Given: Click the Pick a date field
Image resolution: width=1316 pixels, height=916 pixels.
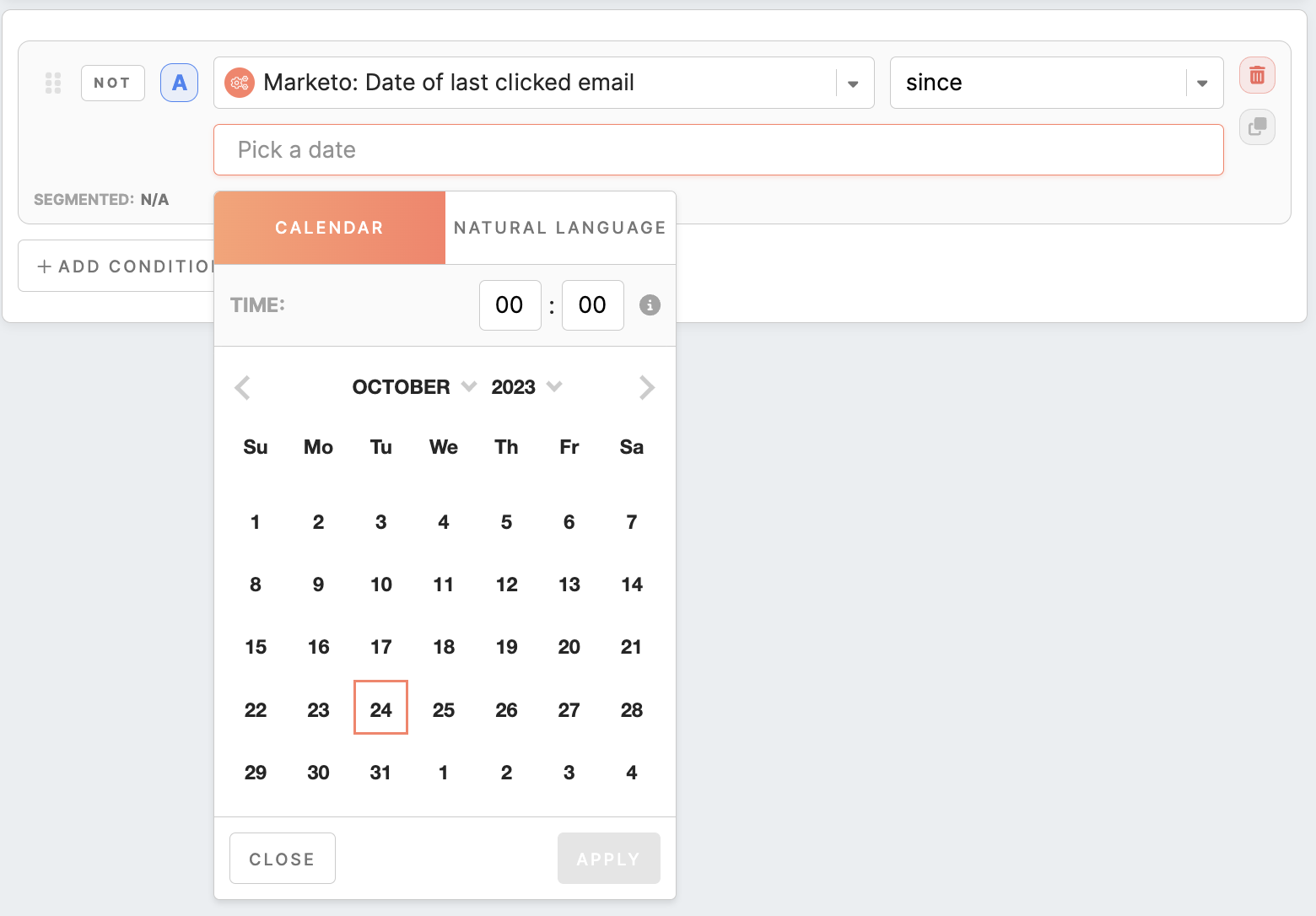Looking at the screenshot, I should click(719, 150).
